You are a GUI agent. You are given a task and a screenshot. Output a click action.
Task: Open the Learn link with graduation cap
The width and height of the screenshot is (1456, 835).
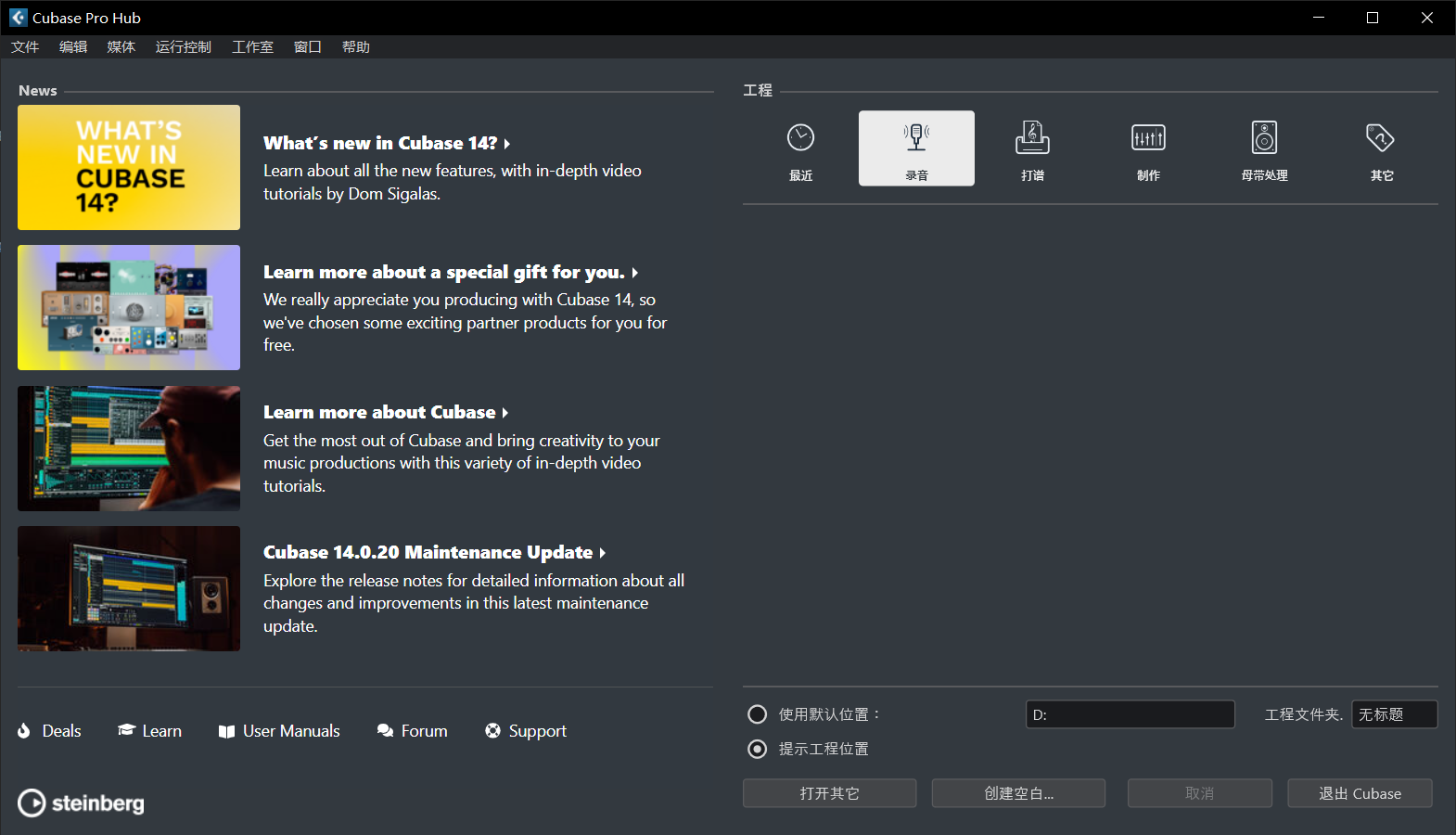149,731
